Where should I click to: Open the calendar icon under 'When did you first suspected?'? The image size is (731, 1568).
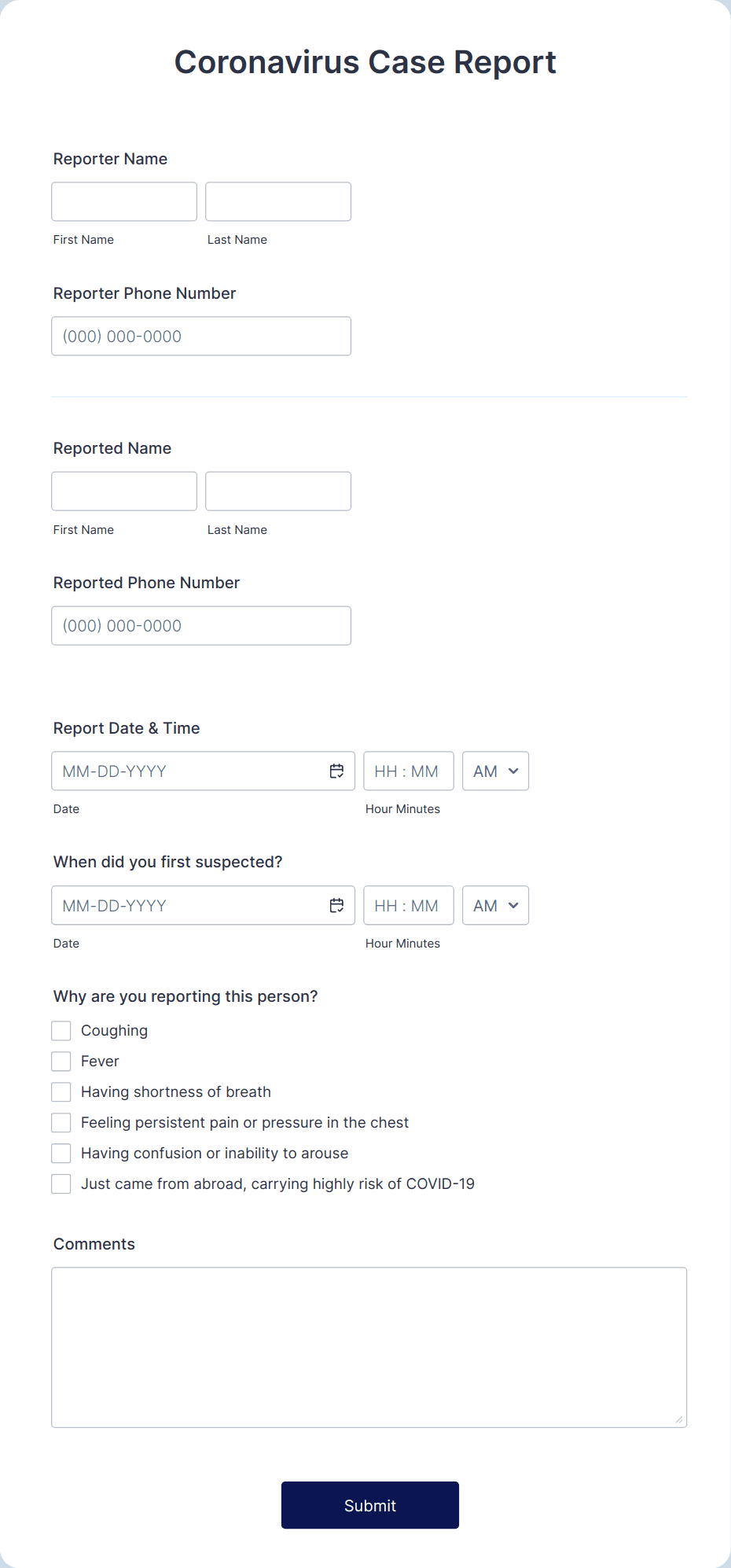point(336,905)
